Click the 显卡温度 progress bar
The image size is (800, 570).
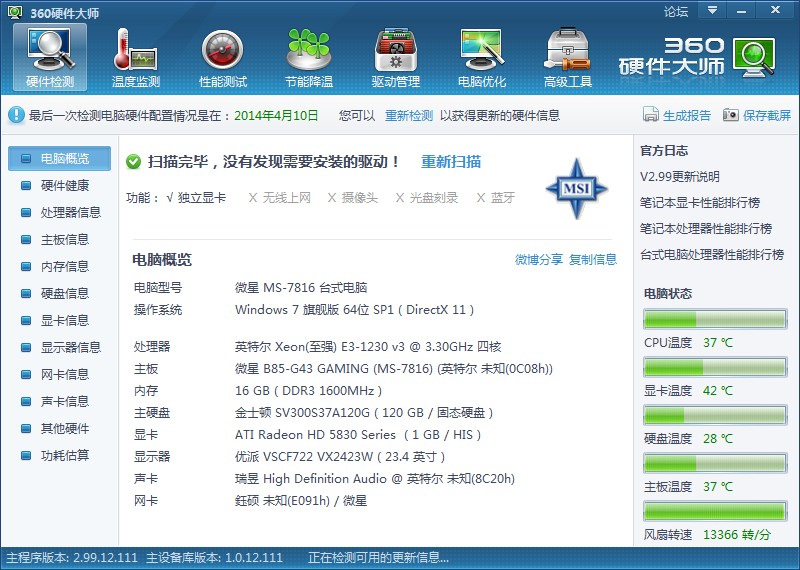(715, 367)
